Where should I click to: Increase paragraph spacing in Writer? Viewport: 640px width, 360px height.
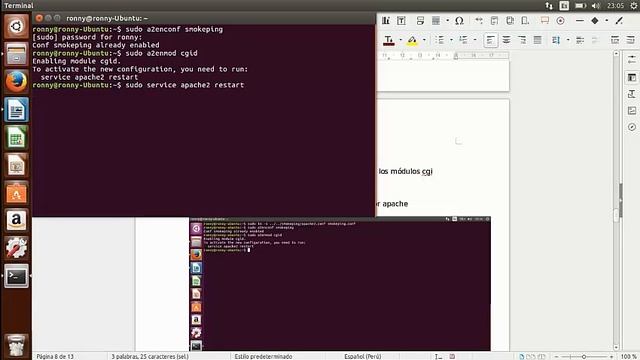(580, 40)
